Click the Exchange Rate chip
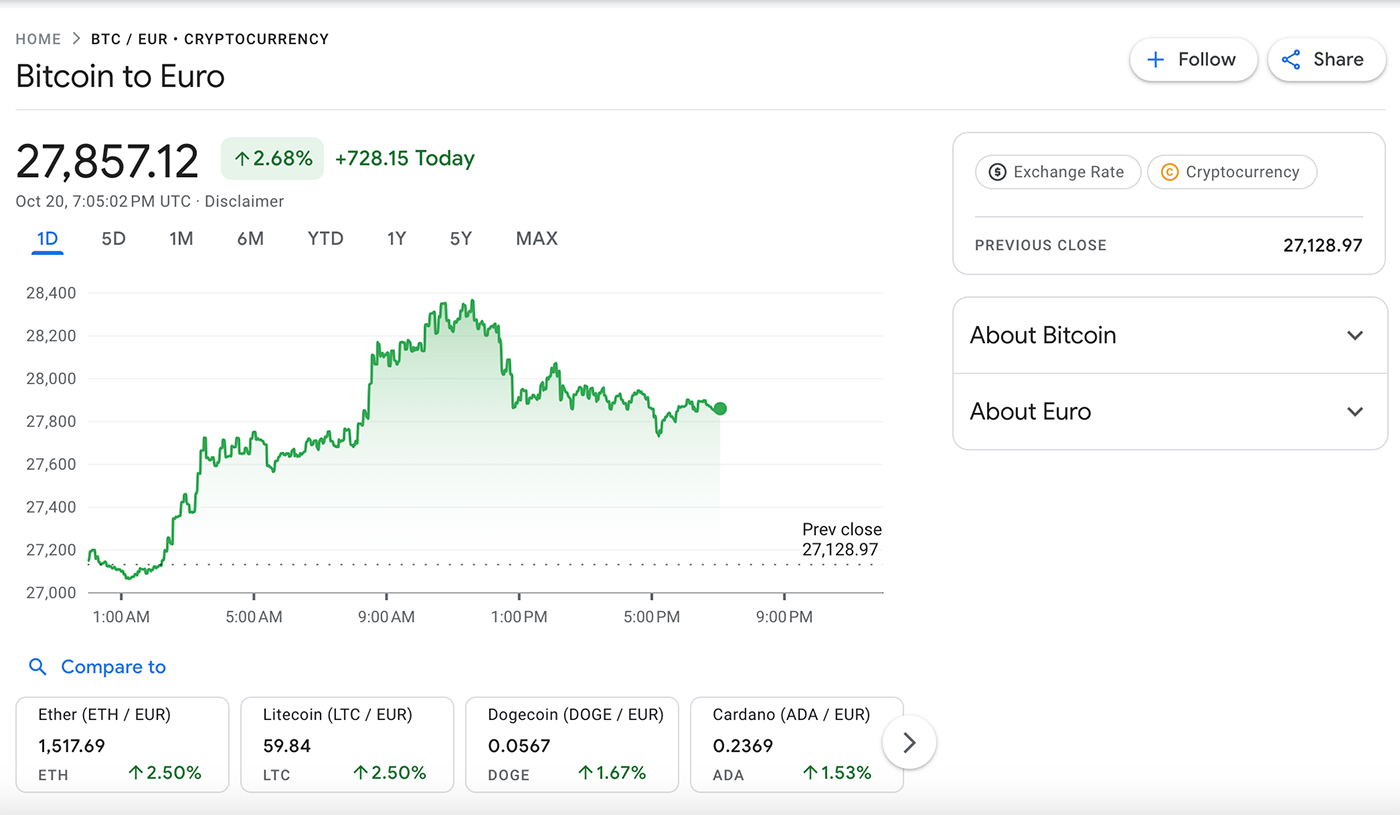Viewport: 1400px width, 815px height. pos(1058,172)
